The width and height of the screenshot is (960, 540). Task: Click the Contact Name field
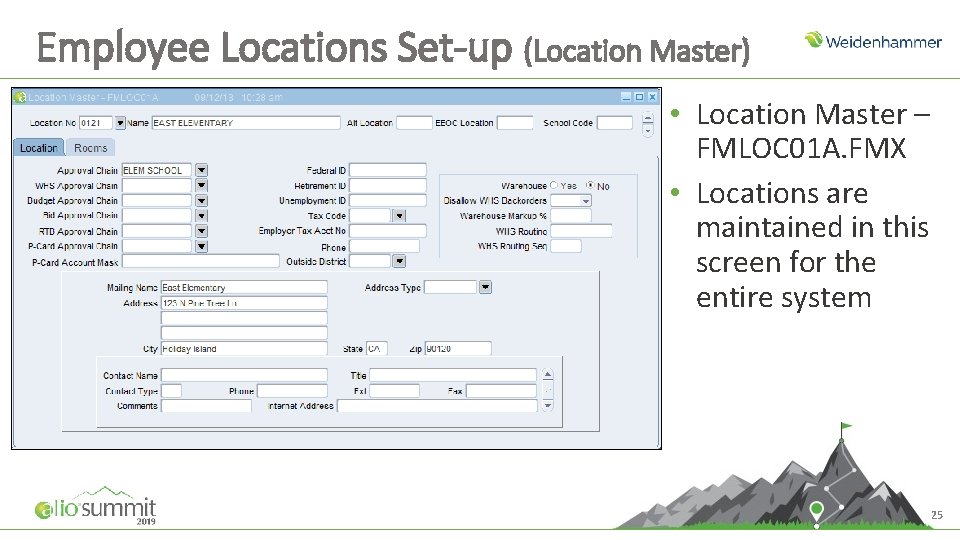point(244,375)
